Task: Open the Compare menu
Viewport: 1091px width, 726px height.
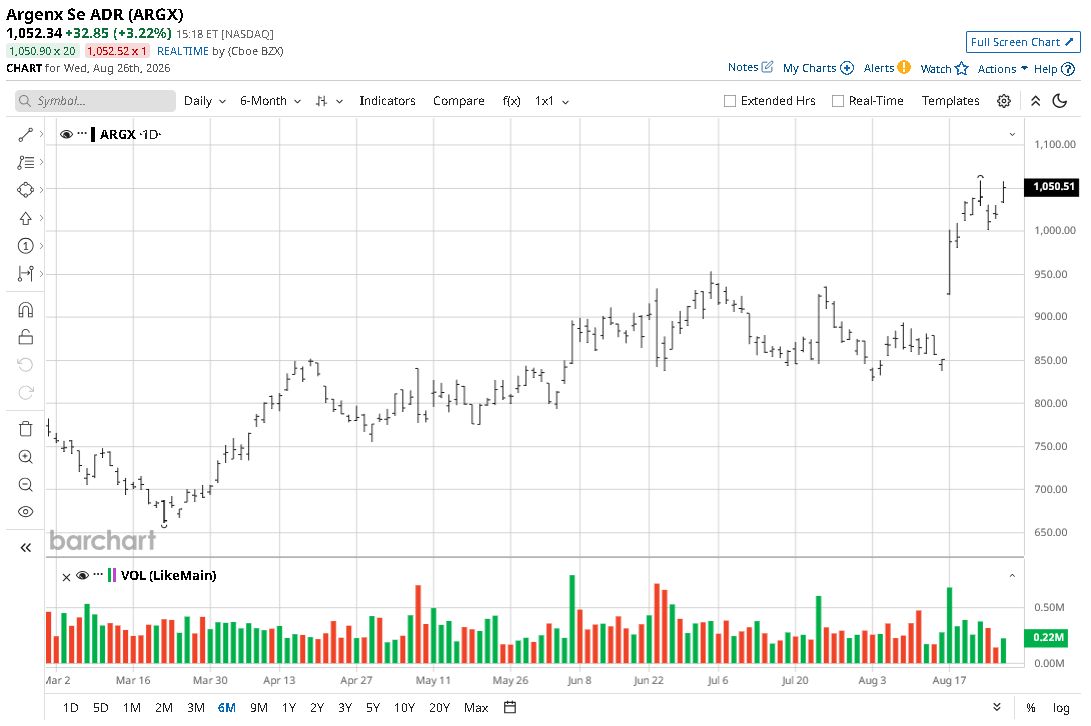Action: point(459,101)
